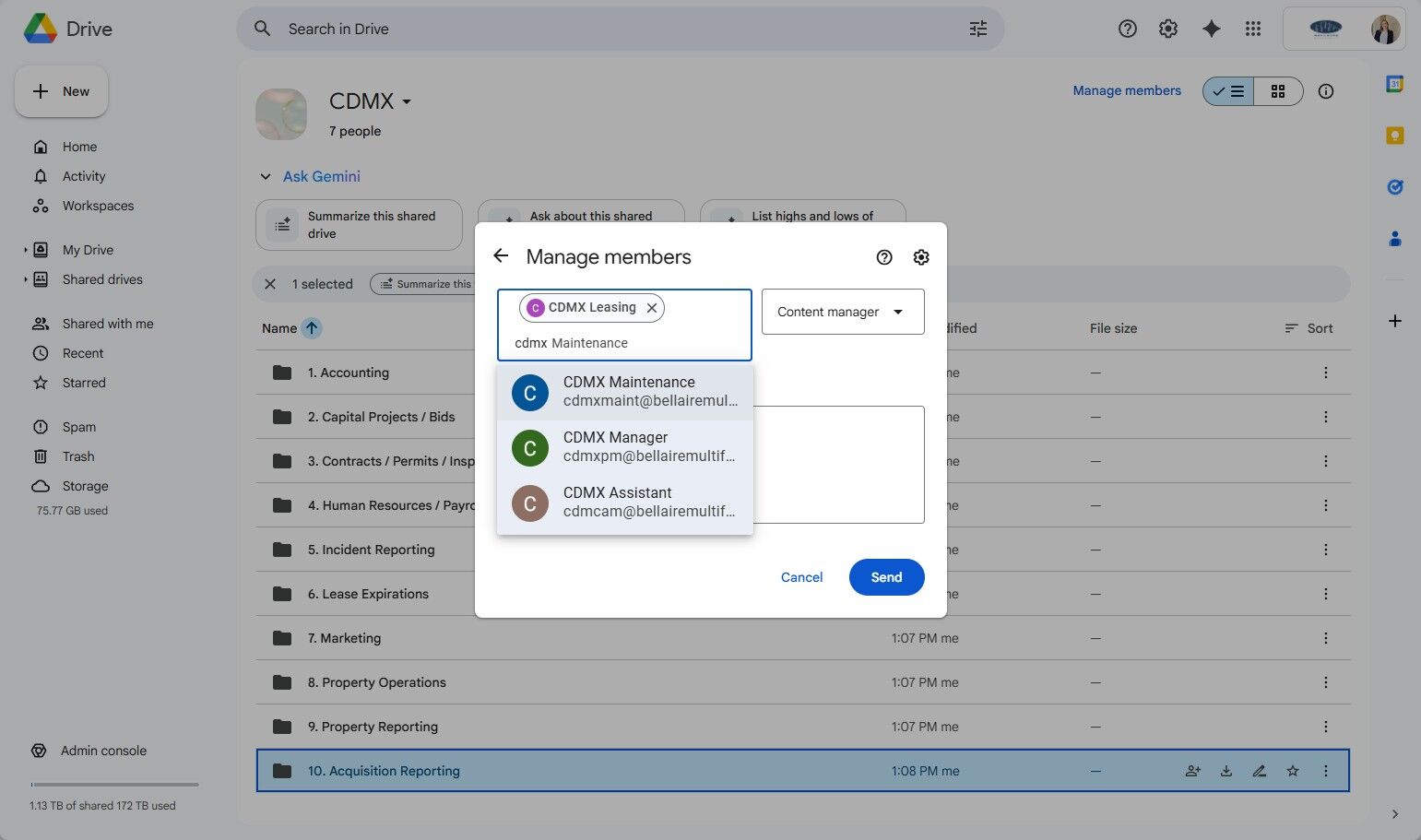Select CDMX Assistant suggestion
The width and height of the screenshot is (1421, 840).
[x=625, y=503]
